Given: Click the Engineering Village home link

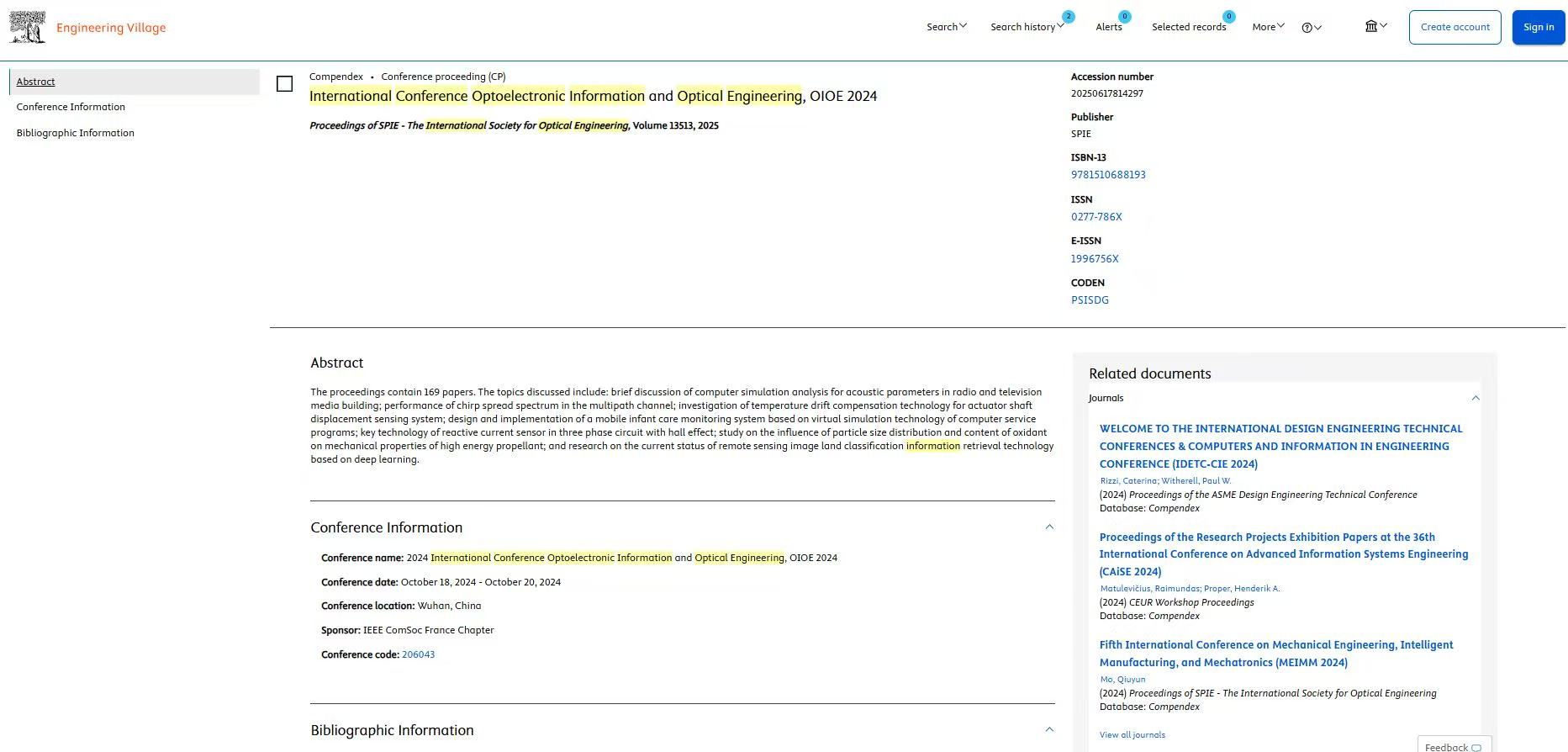Looking at the screenshot, I should [x=111, y=28].
